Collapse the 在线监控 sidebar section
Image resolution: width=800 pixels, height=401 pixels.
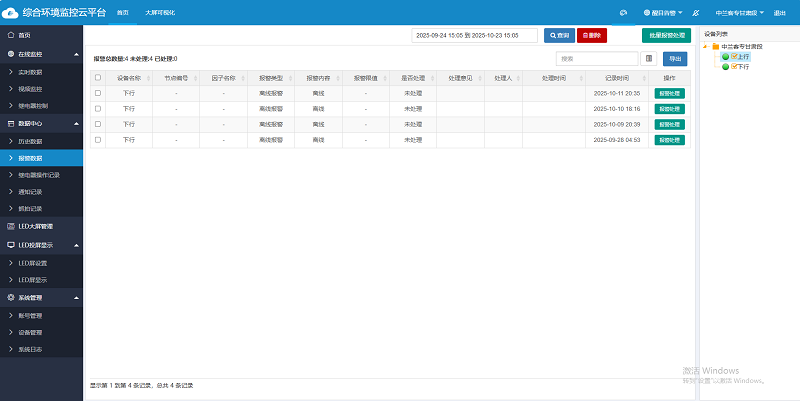click(x=76, y=53)
